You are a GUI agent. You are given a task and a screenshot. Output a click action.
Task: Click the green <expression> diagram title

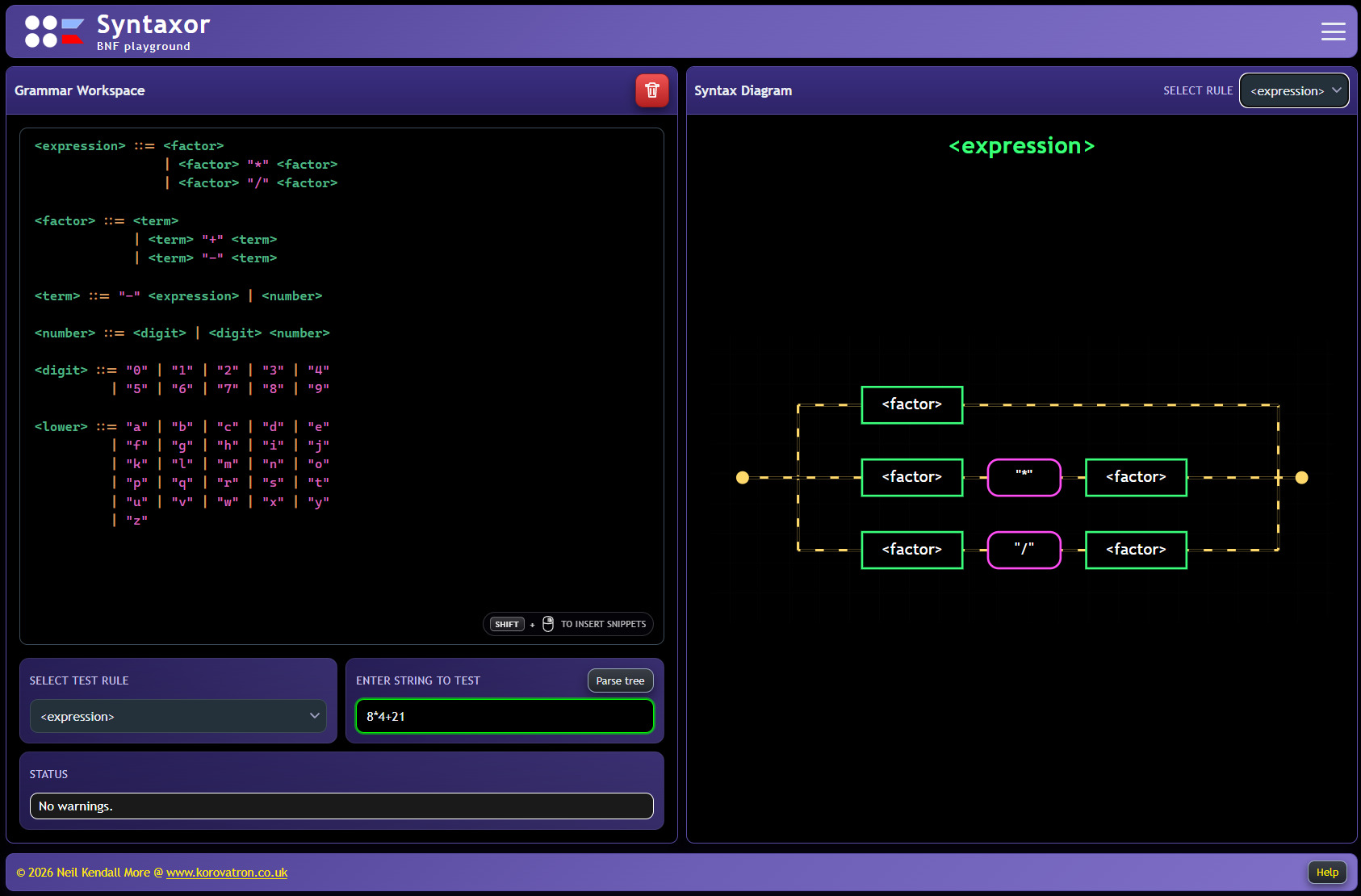1021,146
